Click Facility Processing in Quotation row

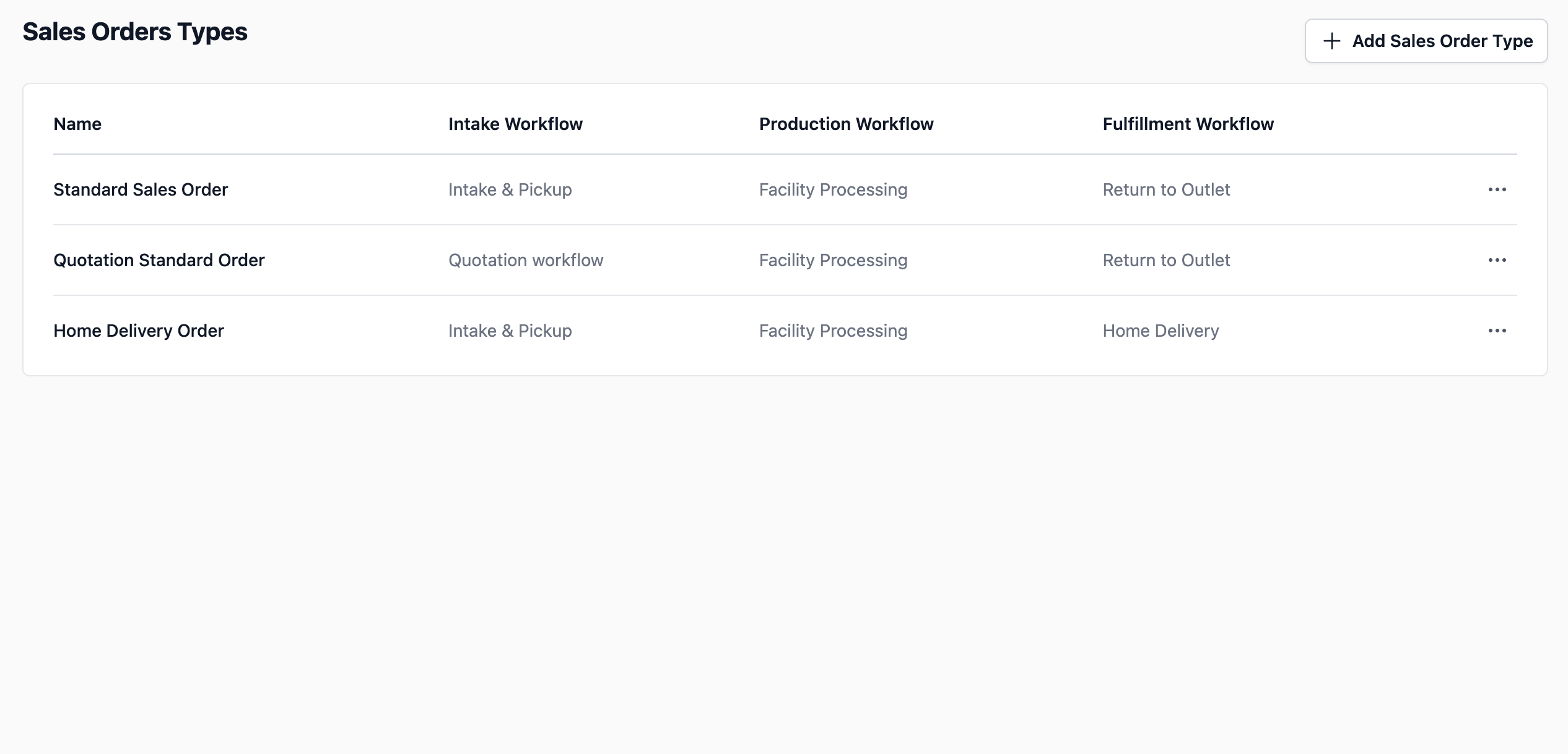click(833, 260)
